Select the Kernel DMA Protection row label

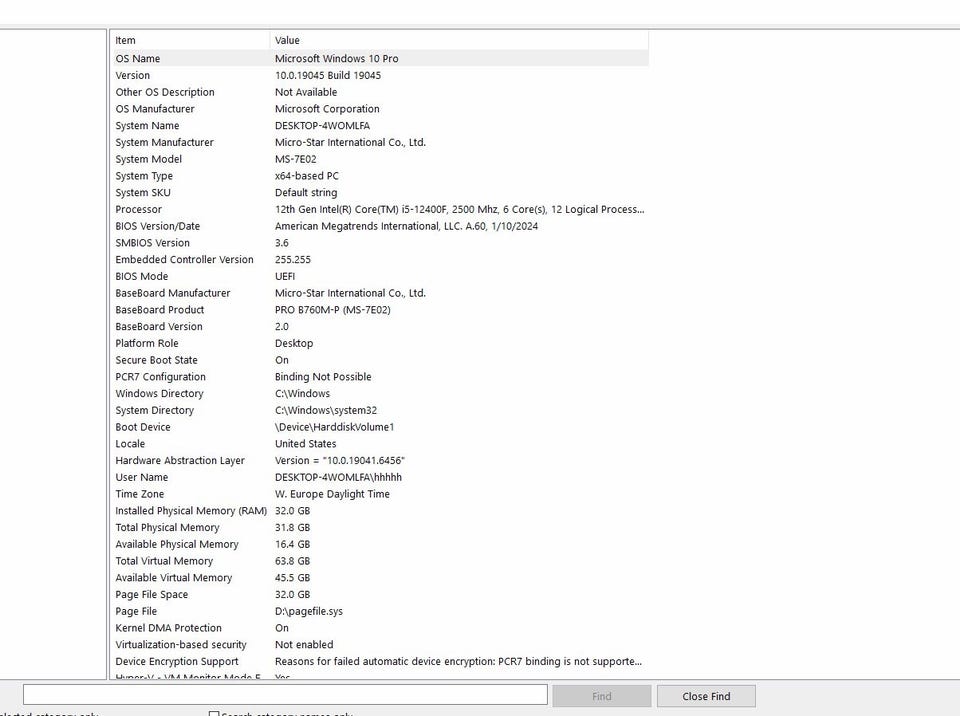pos(168,628)
